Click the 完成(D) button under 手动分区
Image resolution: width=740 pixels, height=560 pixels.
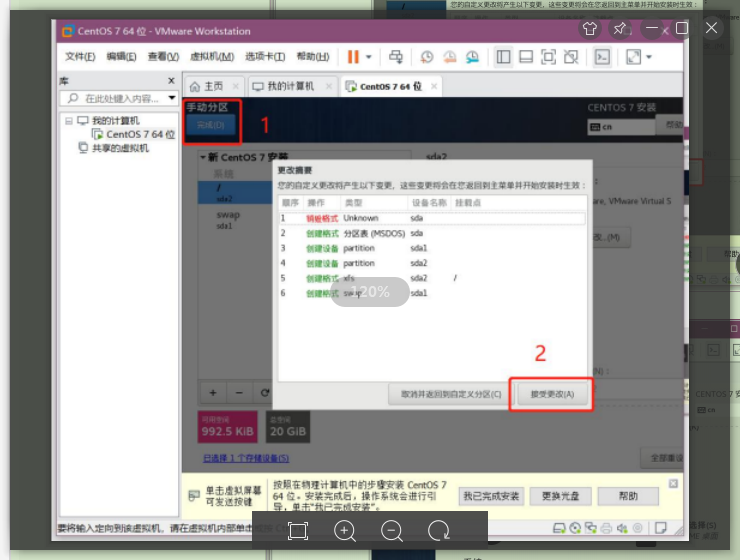point(210,125)
